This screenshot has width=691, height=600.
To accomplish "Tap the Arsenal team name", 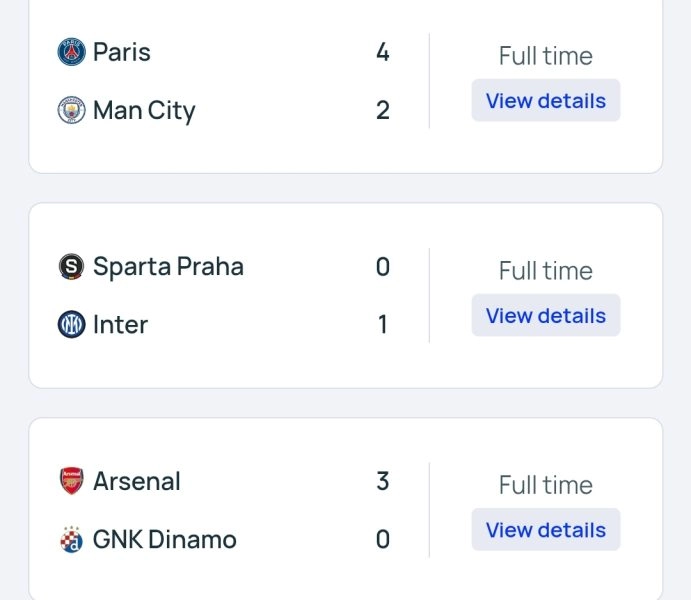I will 137,481.
